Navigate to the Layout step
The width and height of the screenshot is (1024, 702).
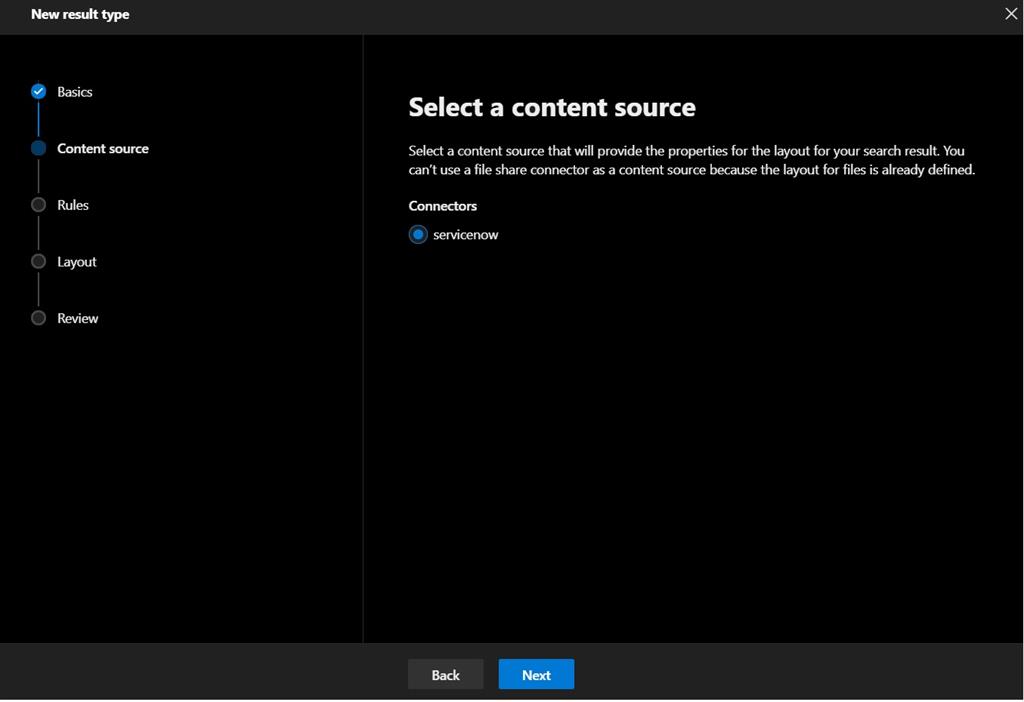click(76, 261)
